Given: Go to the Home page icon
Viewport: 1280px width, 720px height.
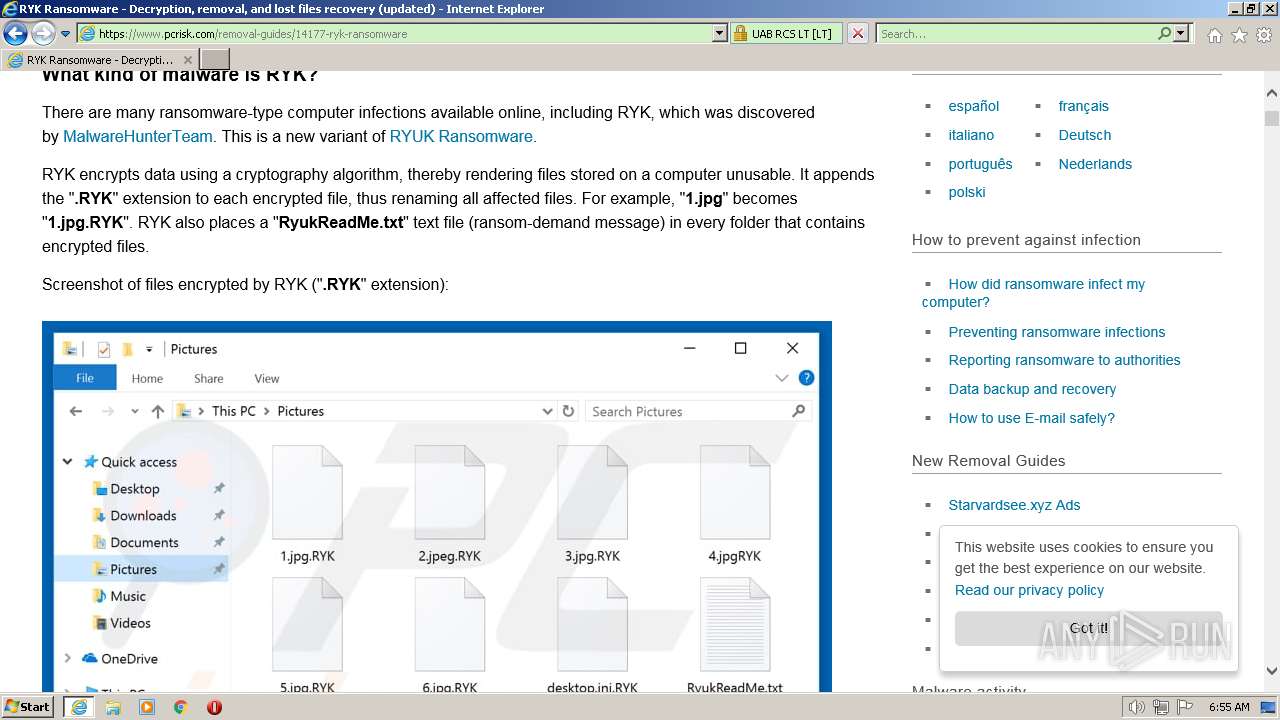Looking at the screenshot, I should [x=1214, y=34].
